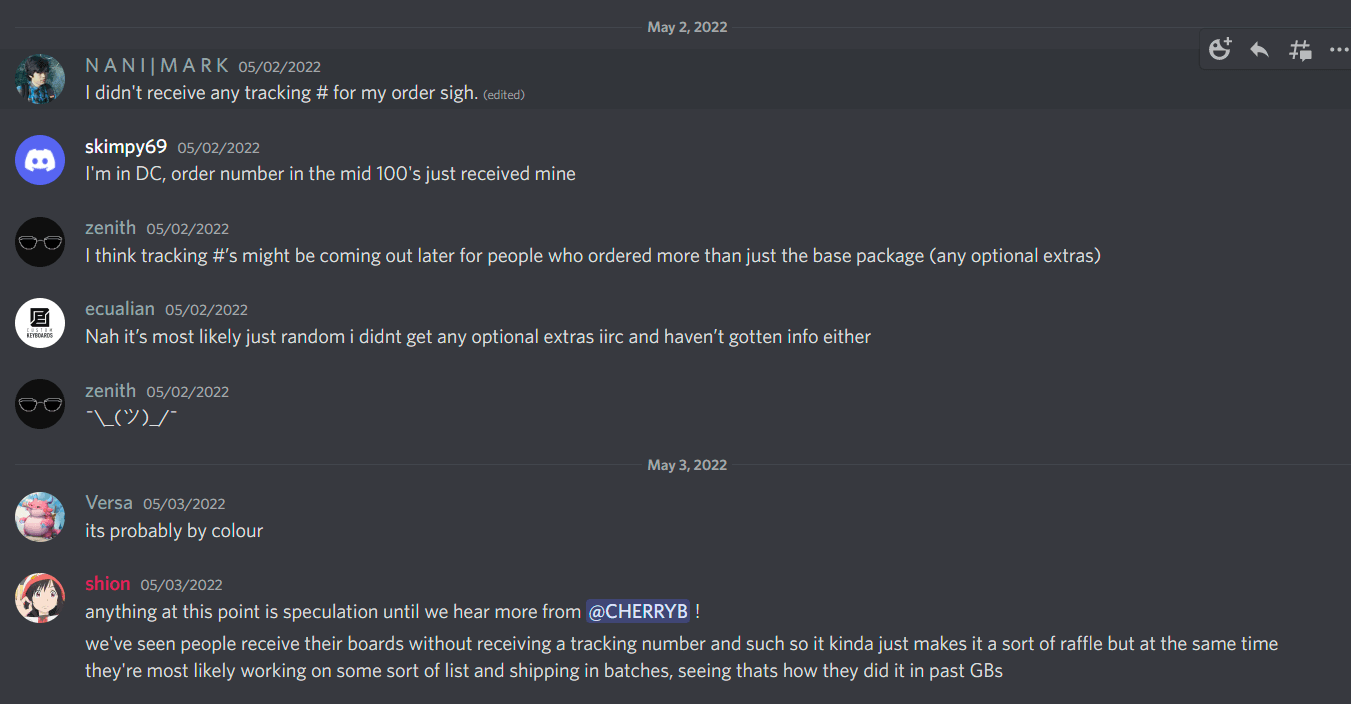The image size is (1351, 704).
Task: Click the skimpy69 username
Action: click(x=126, y=147)
